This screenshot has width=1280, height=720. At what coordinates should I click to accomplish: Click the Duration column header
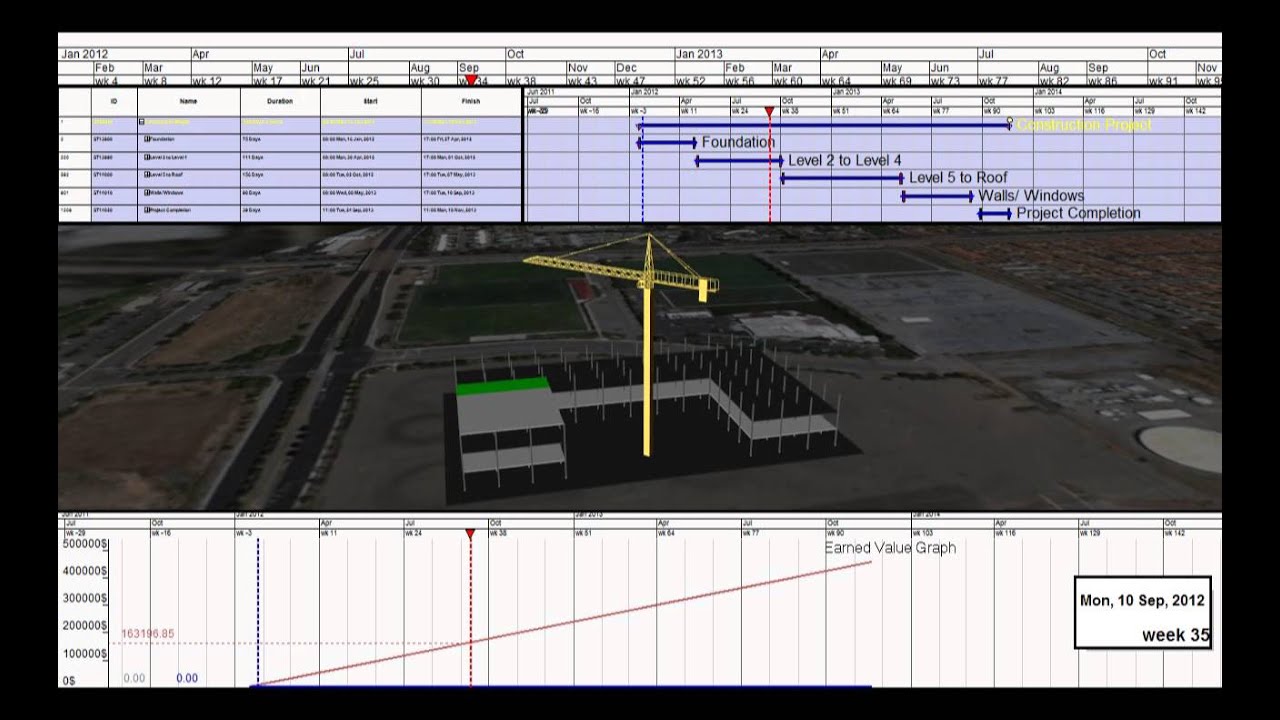(280, 101)
